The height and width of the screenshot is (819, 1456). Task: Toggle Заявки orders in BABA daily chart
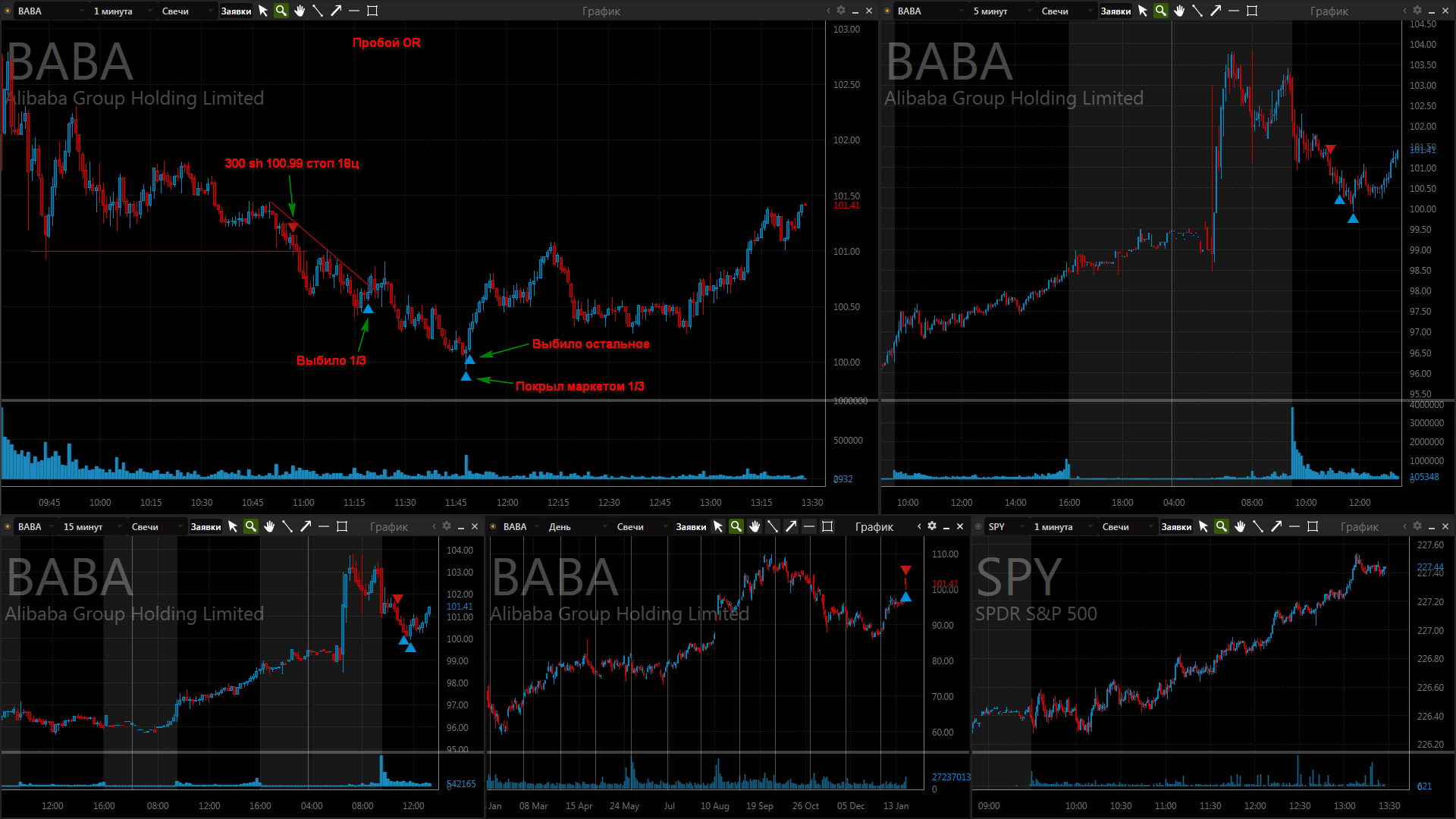[x=691, y=527]
